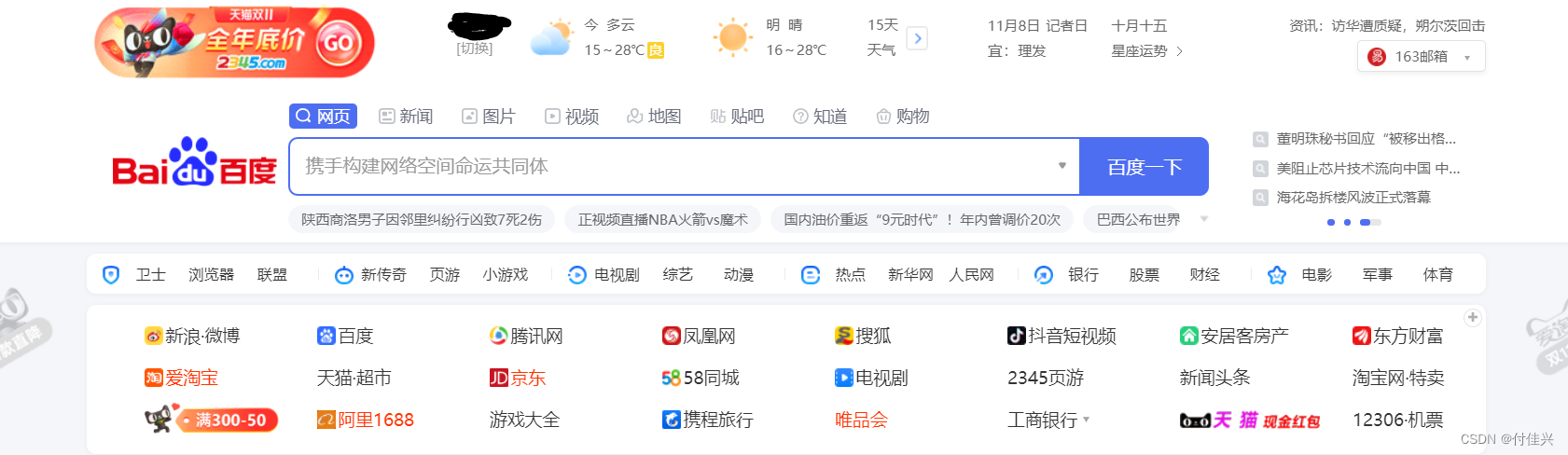The image size is (1568, 455).
Task: Open 搜狐 site link
Action: 863,336
